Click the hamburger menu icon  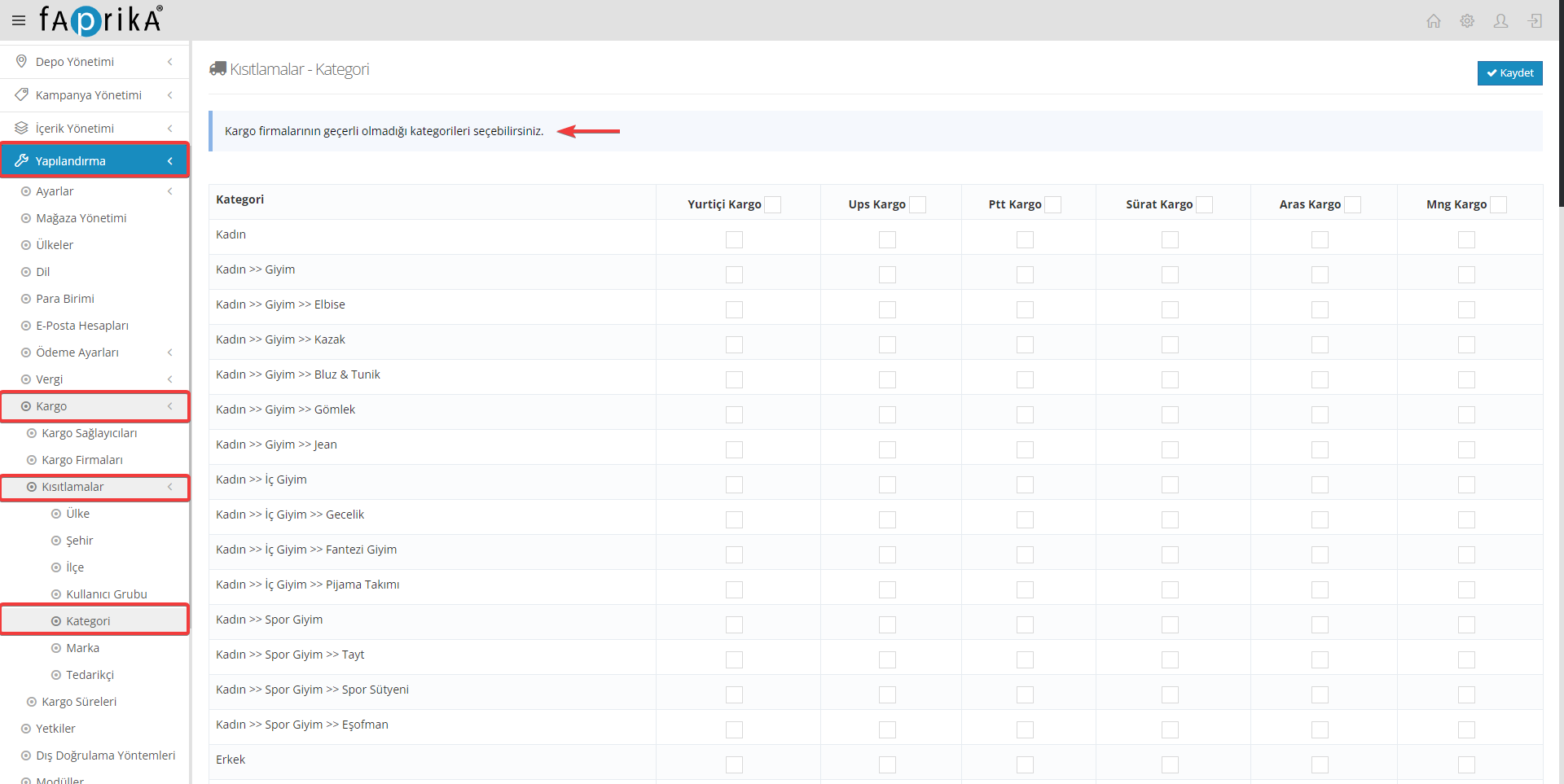(19, 20)
